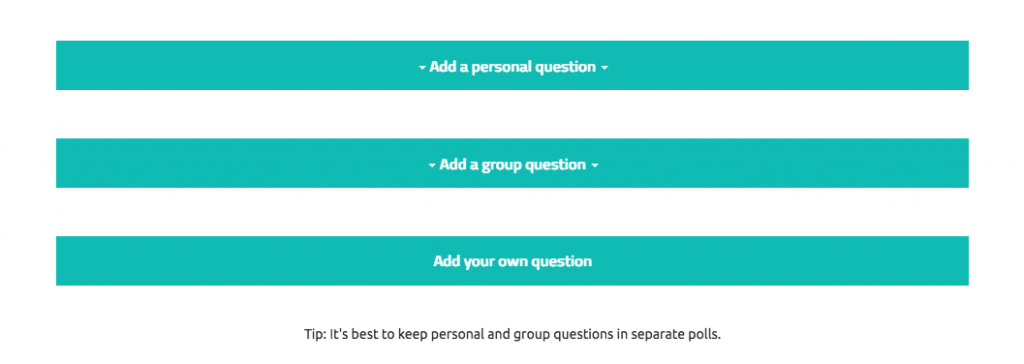The height and width of the screenshot is (364, 1024).
Task: Click the left caret beside 'Add a personal question'
Action: pyautogui.click(x=422, y=68)
